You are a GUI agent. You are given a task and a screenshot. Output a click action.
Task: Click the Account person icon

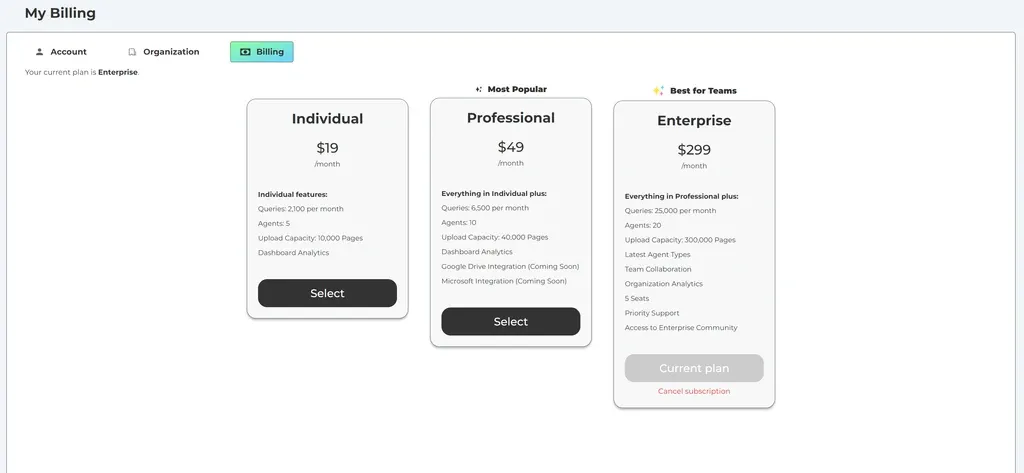coord(39,52)
